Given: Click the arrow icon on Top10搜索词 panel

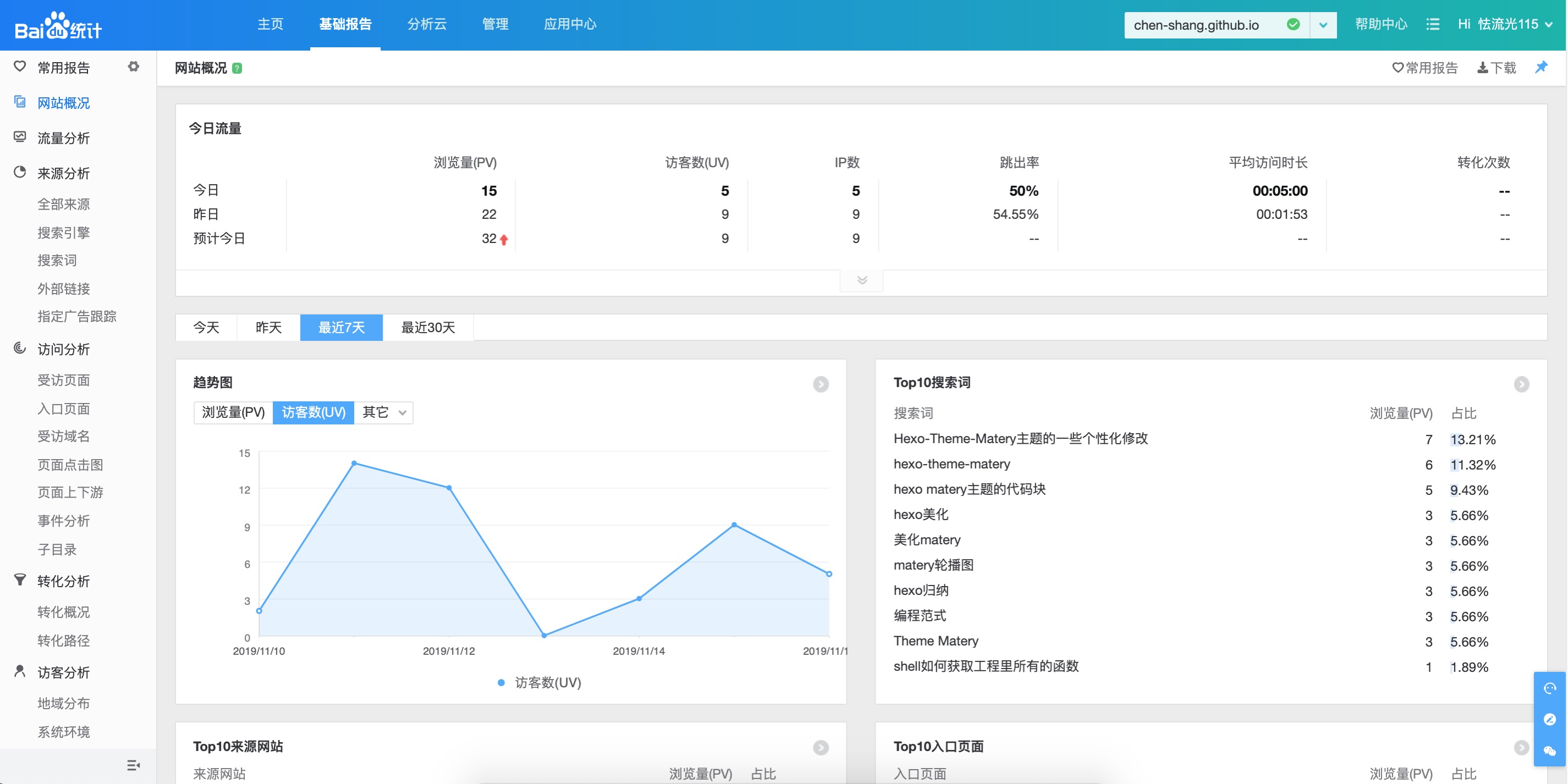Looking at the screenshot, I should (x=1521, y=384).
